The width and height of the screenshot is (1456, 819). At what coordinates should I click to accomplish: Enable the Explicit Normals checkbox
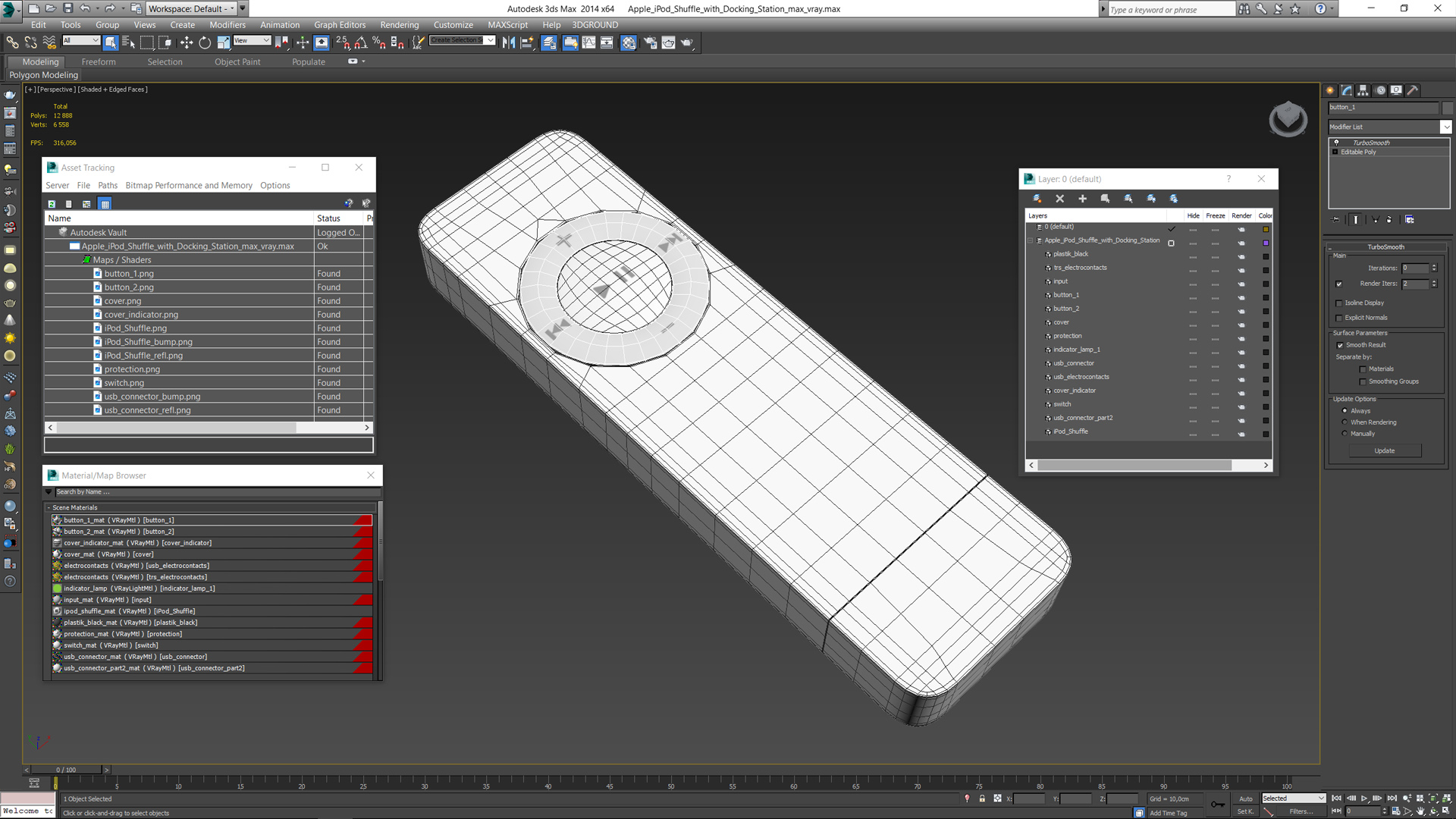1339,318
